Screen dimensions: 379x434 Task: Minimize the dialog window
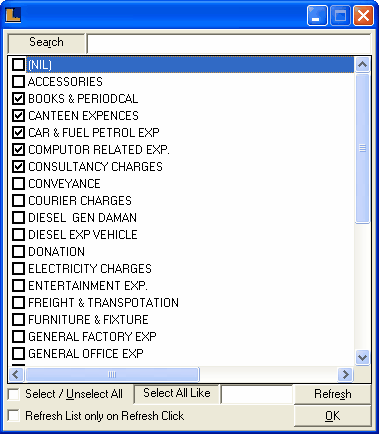coord(317,15)
